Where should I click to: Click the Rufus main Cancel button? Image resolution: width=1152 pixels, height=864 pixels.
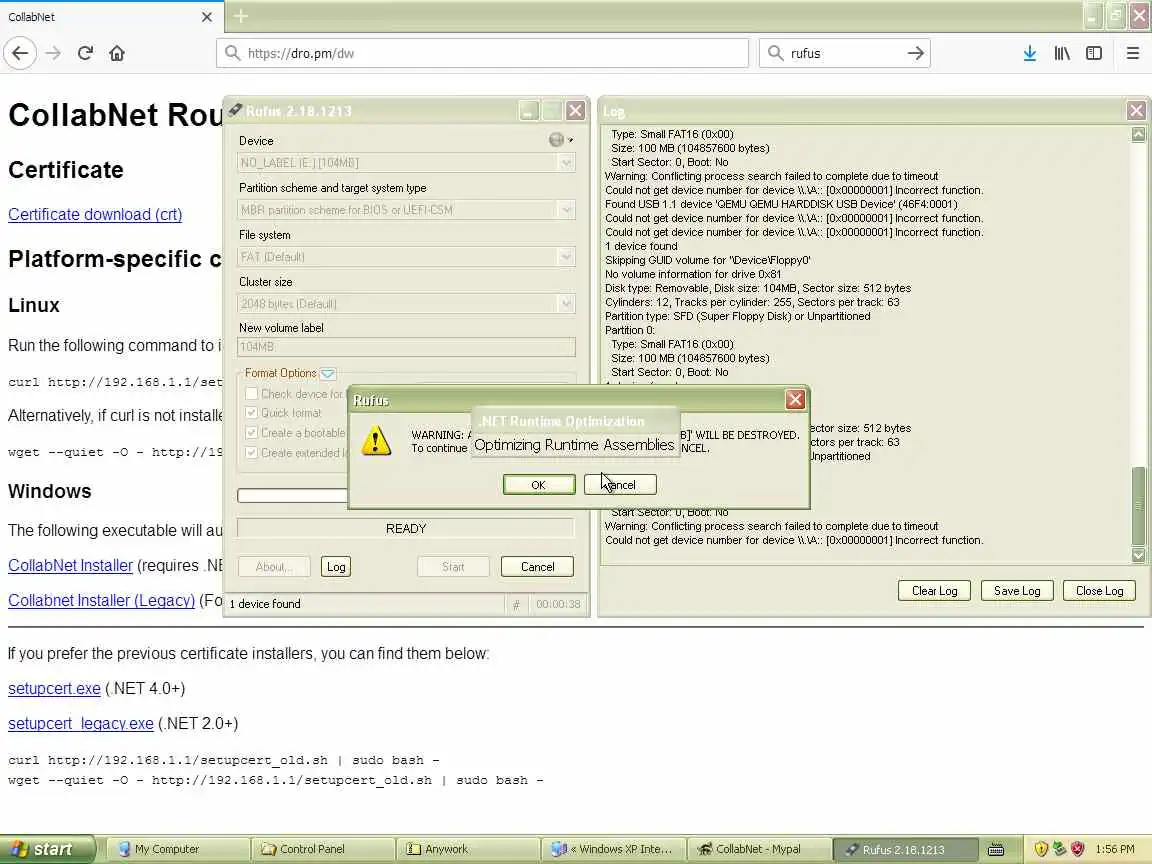tap(537, 566)
